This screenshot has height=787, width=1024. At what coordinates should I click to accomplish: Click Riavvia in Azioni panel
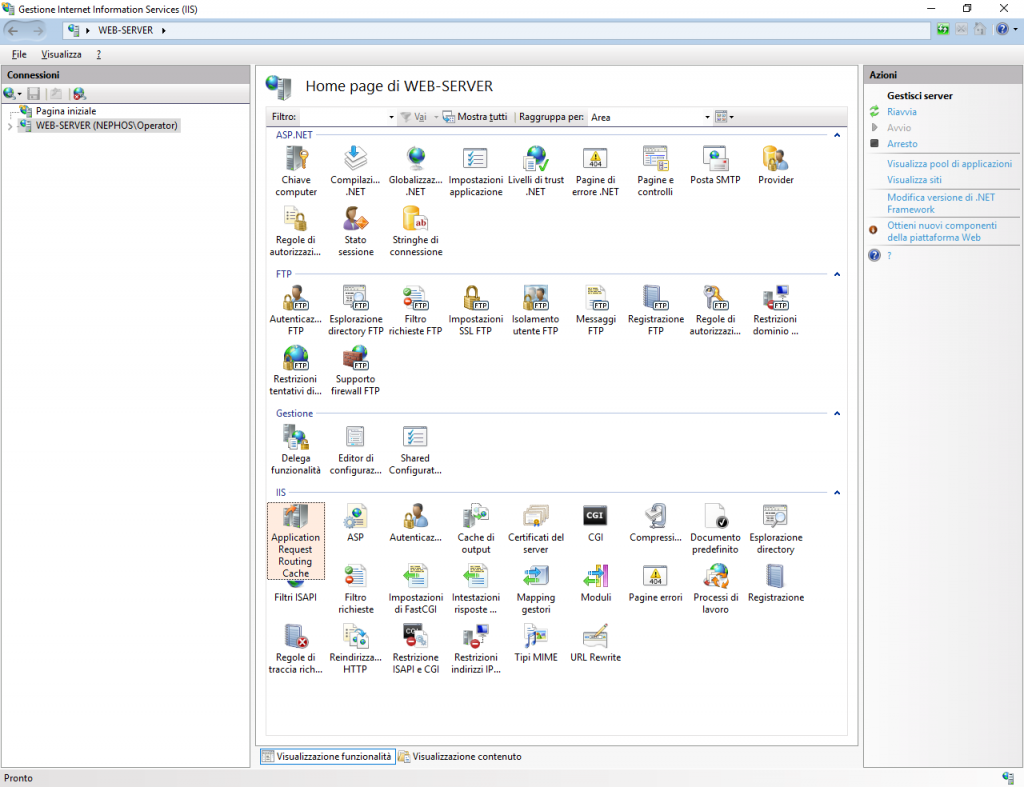pos(901,112)
